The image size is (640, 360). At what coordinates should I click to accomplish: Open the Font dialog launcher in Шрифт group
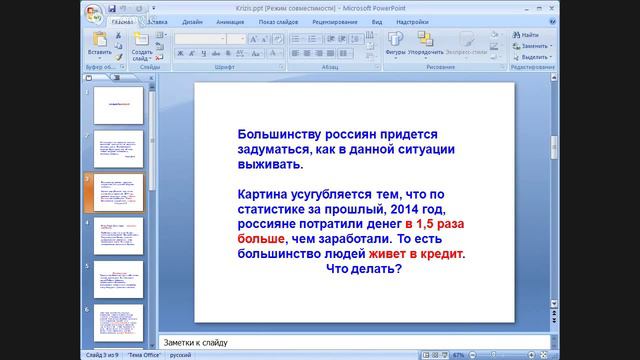(281, 67)
